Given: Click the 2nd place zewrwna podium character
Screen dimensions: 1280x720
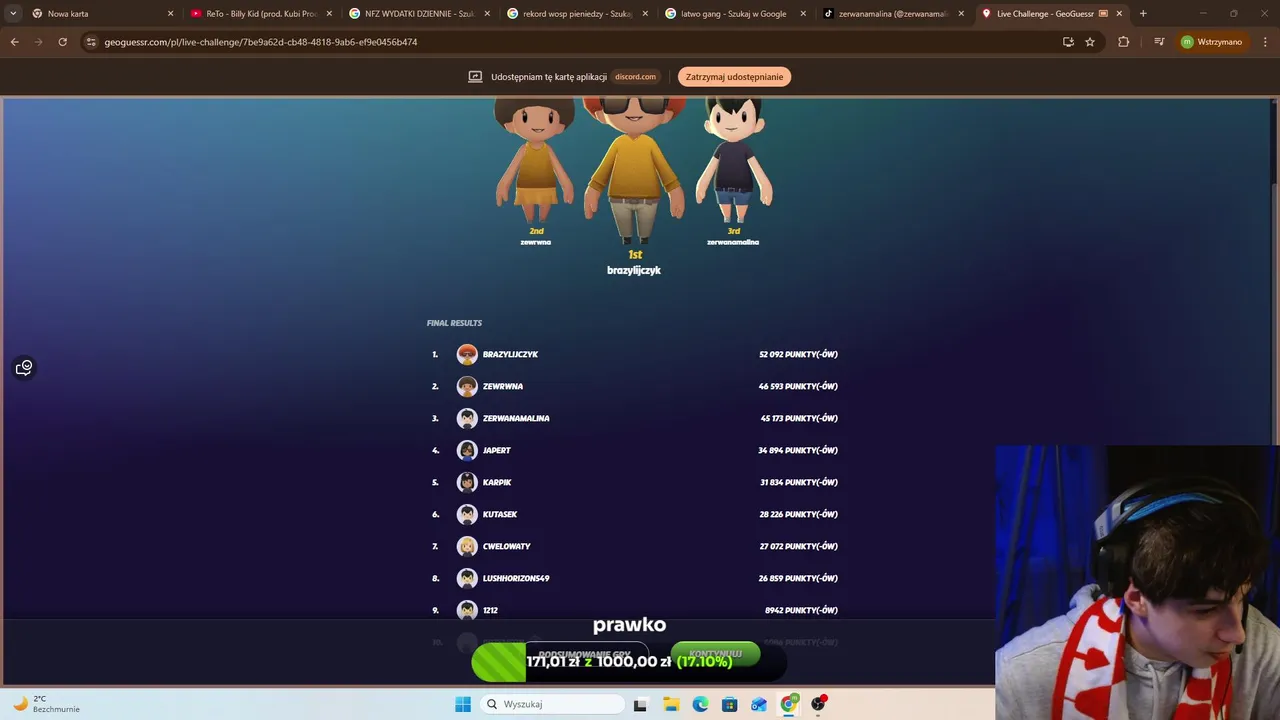Looking at the screenshot, I should (536, 162).
